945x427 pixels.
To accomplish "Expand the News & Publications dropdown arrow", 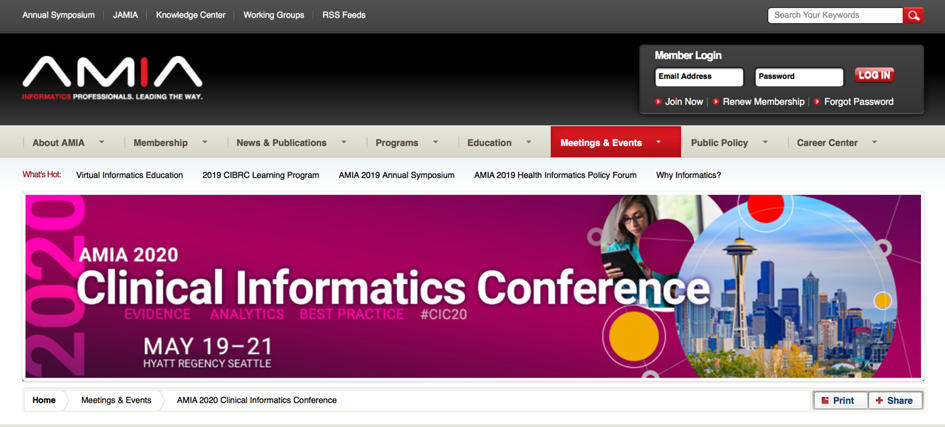I will pyautogui.click(x=344, y=142).
